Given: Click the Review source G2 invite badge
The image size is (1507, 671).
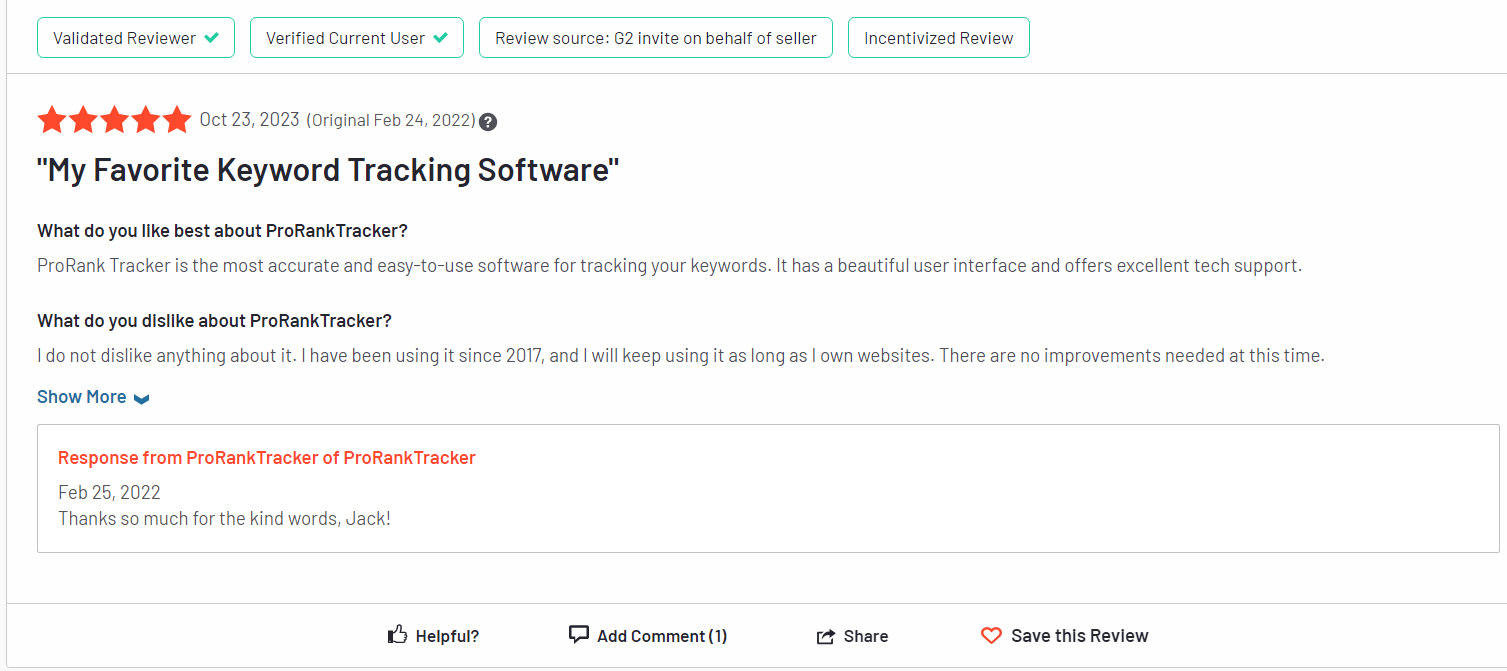Looking at the screenshot, I should [x=656, y=38].
